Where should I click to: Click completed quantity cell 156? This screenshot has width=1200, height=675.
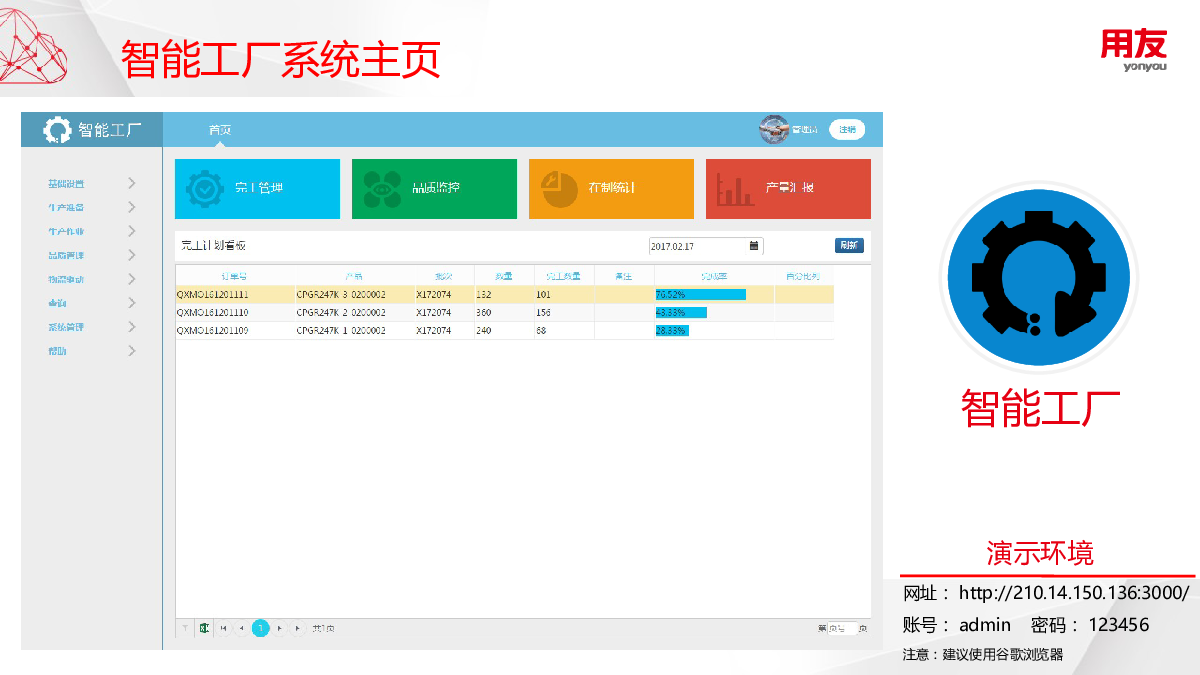pyautogui.click(x=544, y=313)
